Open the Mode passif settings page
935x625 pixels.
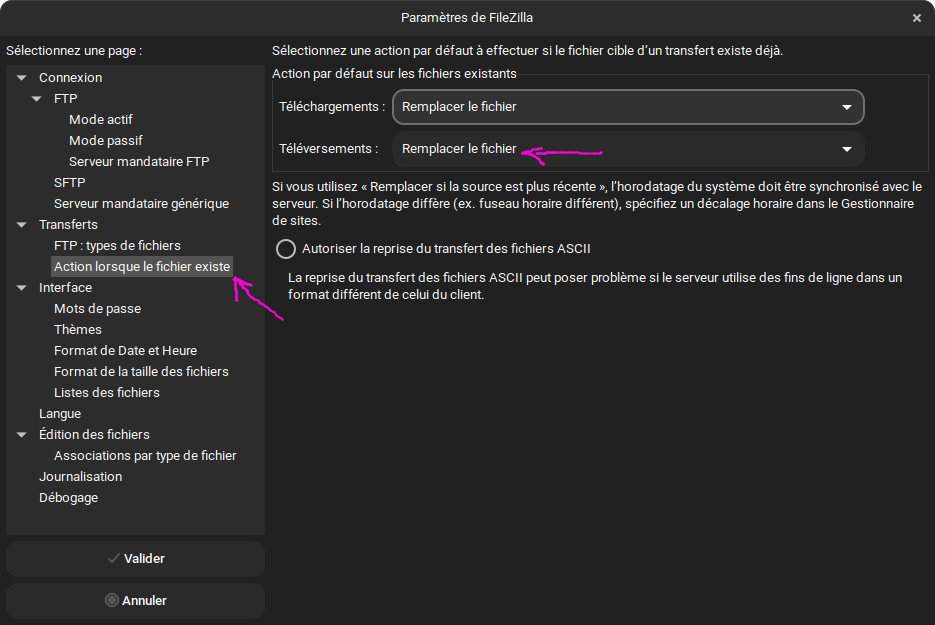pos(105,141)
